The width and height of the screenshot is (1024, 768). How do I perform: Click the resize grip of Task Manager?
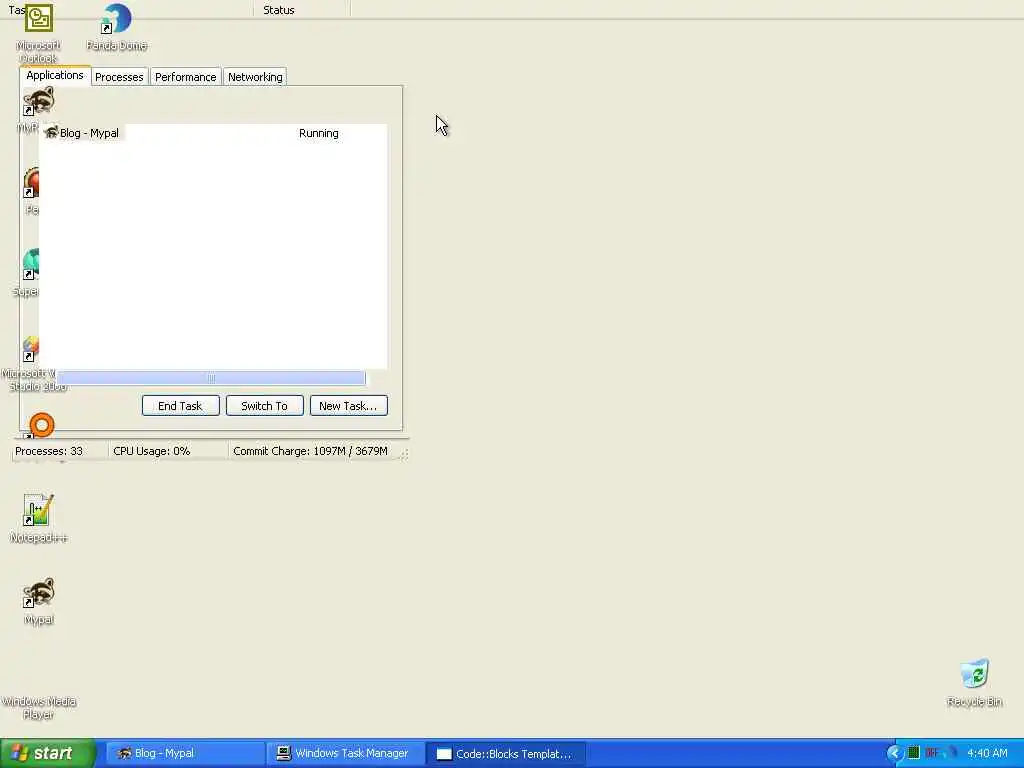pos(404,453)
